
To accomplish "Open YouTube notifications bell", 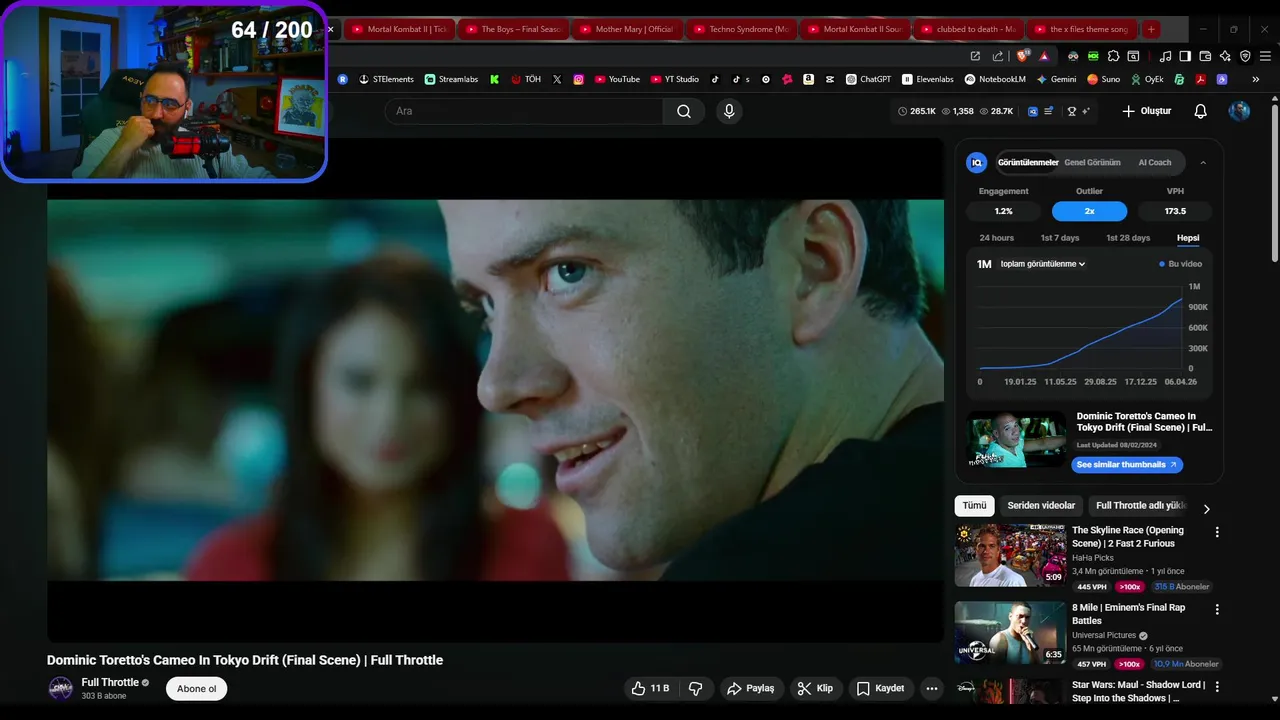I will [1201, 111].
